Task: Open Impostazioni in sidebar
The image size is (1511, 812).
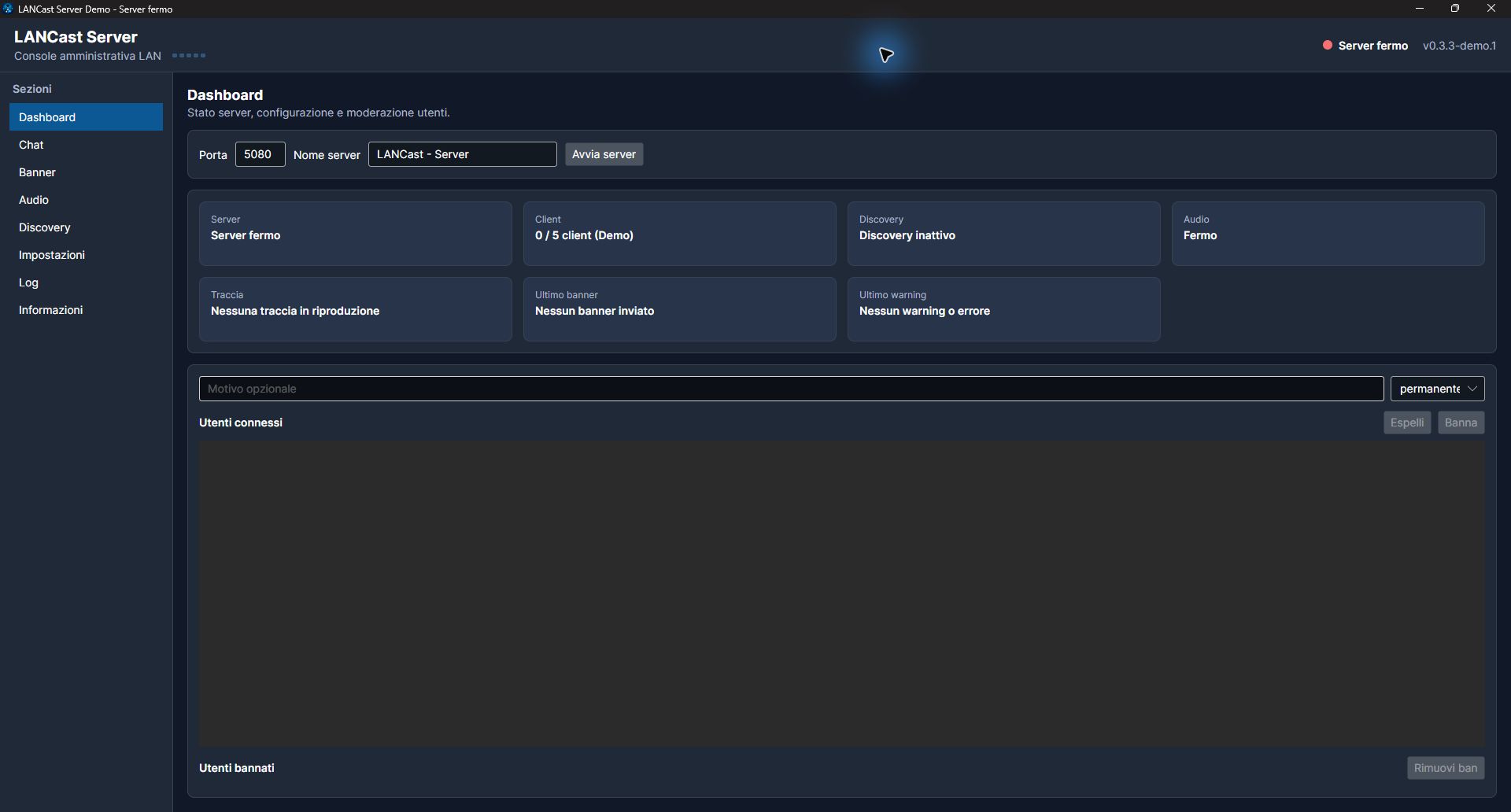Action: click(x=86, y=255)
